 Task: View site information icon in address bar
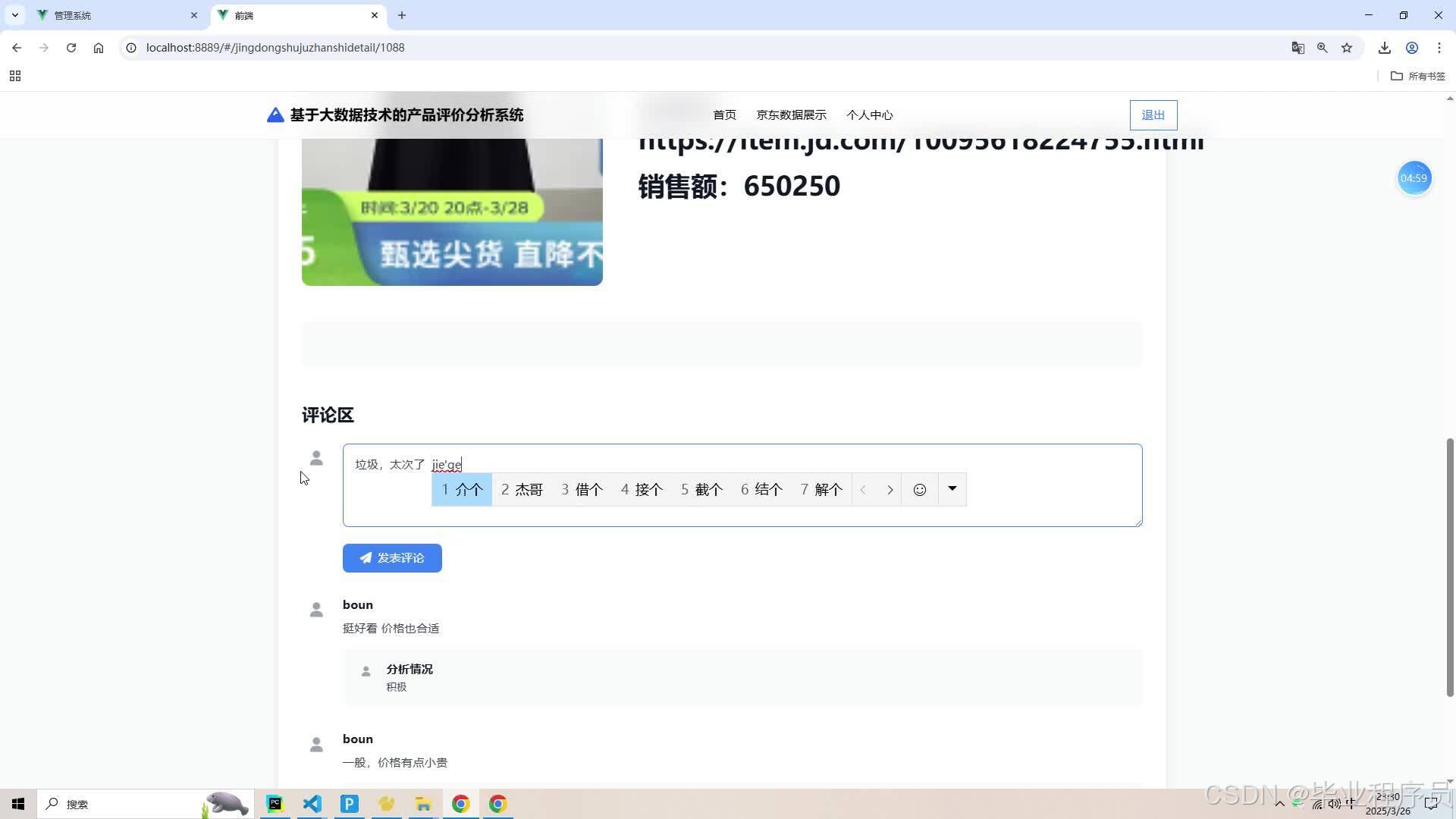[x=131, y=47]
